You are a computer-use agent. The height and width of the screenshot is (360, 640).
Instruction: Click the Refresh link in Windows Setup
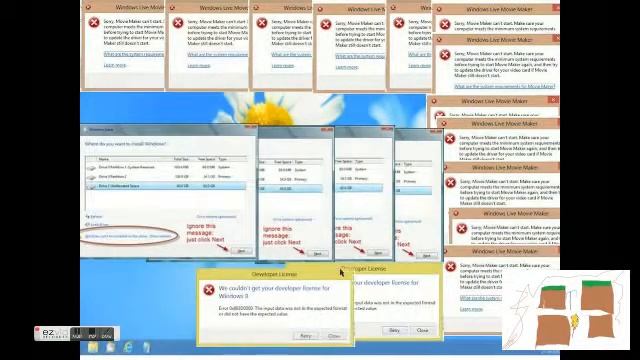[94, 216]
